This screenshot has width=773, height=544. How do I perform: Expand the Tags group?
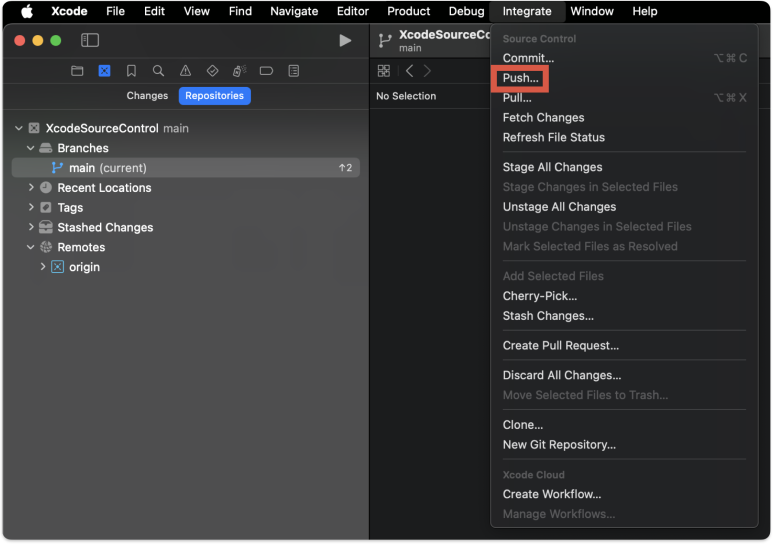[x=31, y=207]
